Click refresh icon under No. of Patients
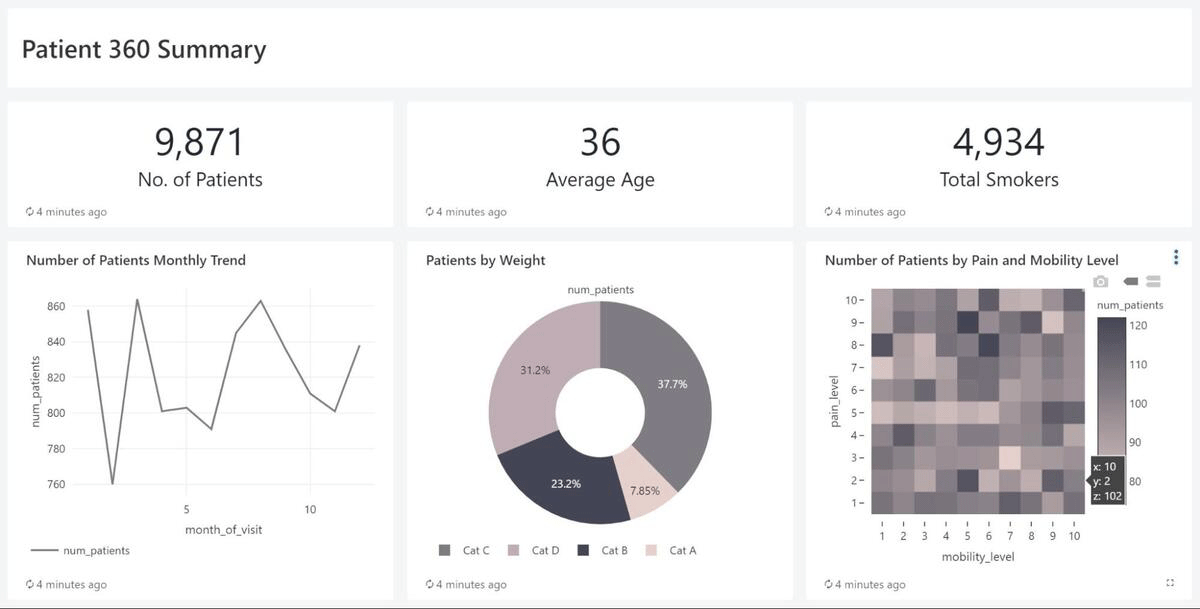The height and width of the screenshot is (609, 1200). tap(30, 212)
